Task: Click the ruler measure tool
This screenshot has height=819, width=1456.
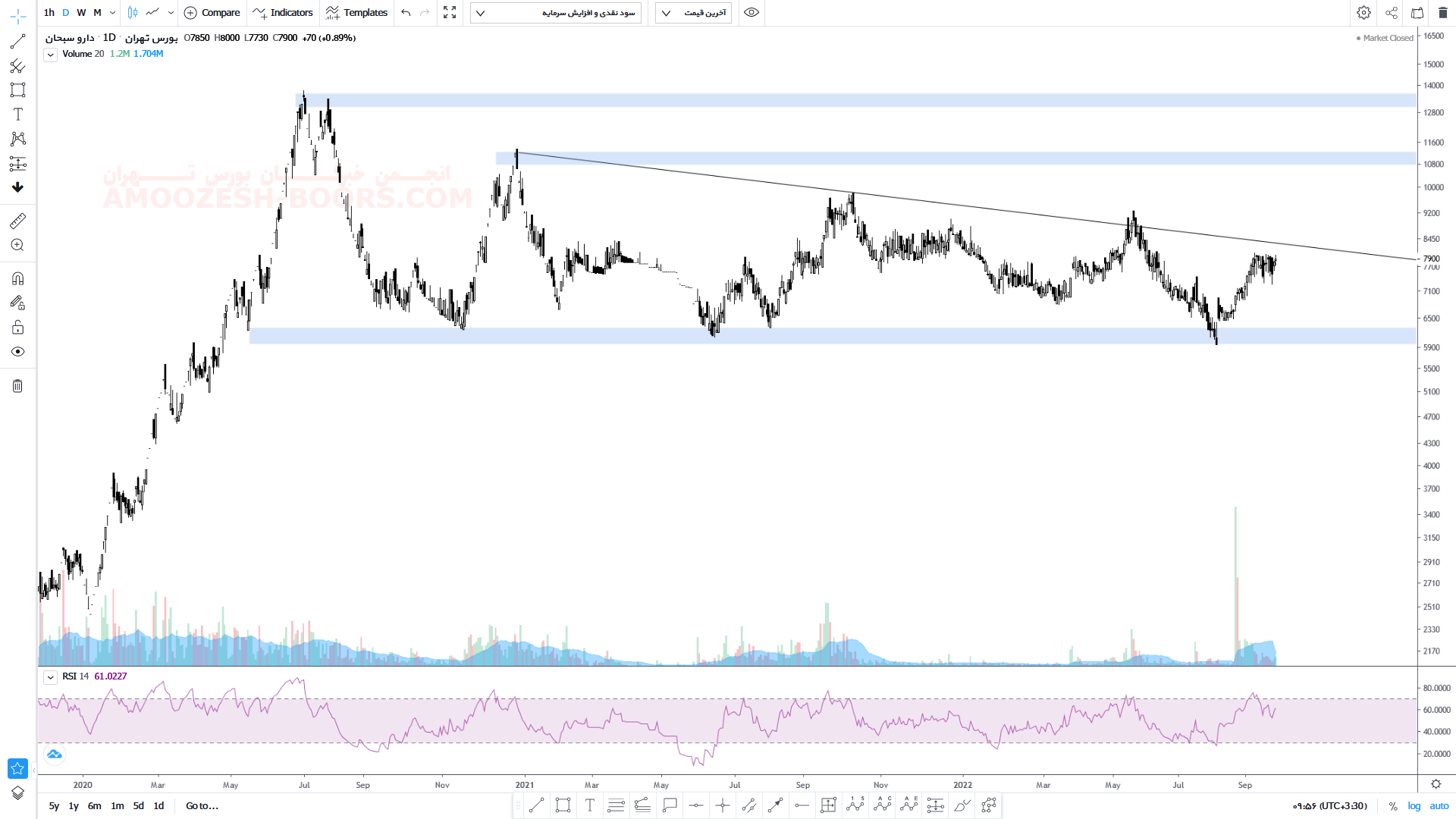Action: click(x=17, y=221)
